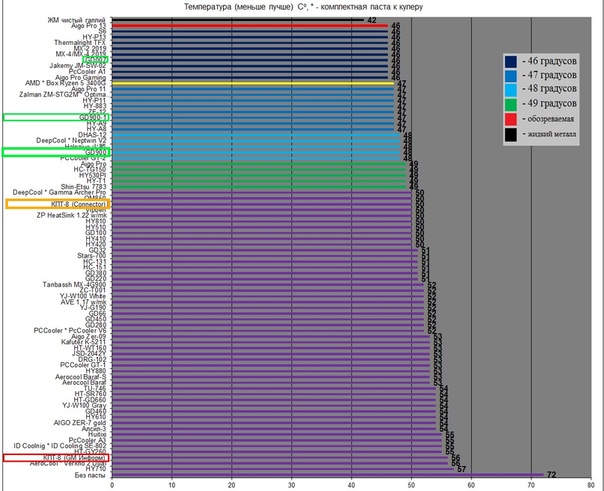Select the label HY710
This screenshot has width=604, height=491.
(96, 469)
